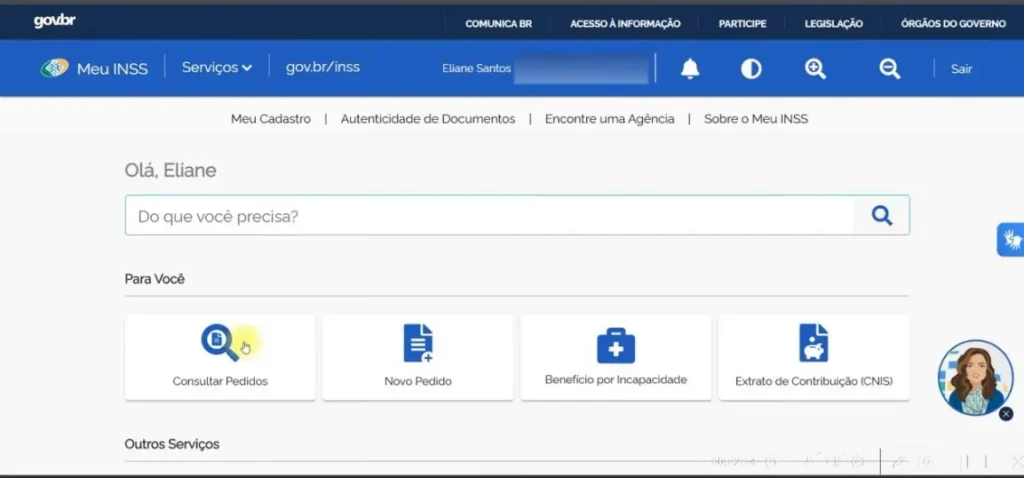Image resolution: width=1024 pixels, height=478 pixels.
Task: Open the VLibras accessibility widget
Action: [1012, 240]
